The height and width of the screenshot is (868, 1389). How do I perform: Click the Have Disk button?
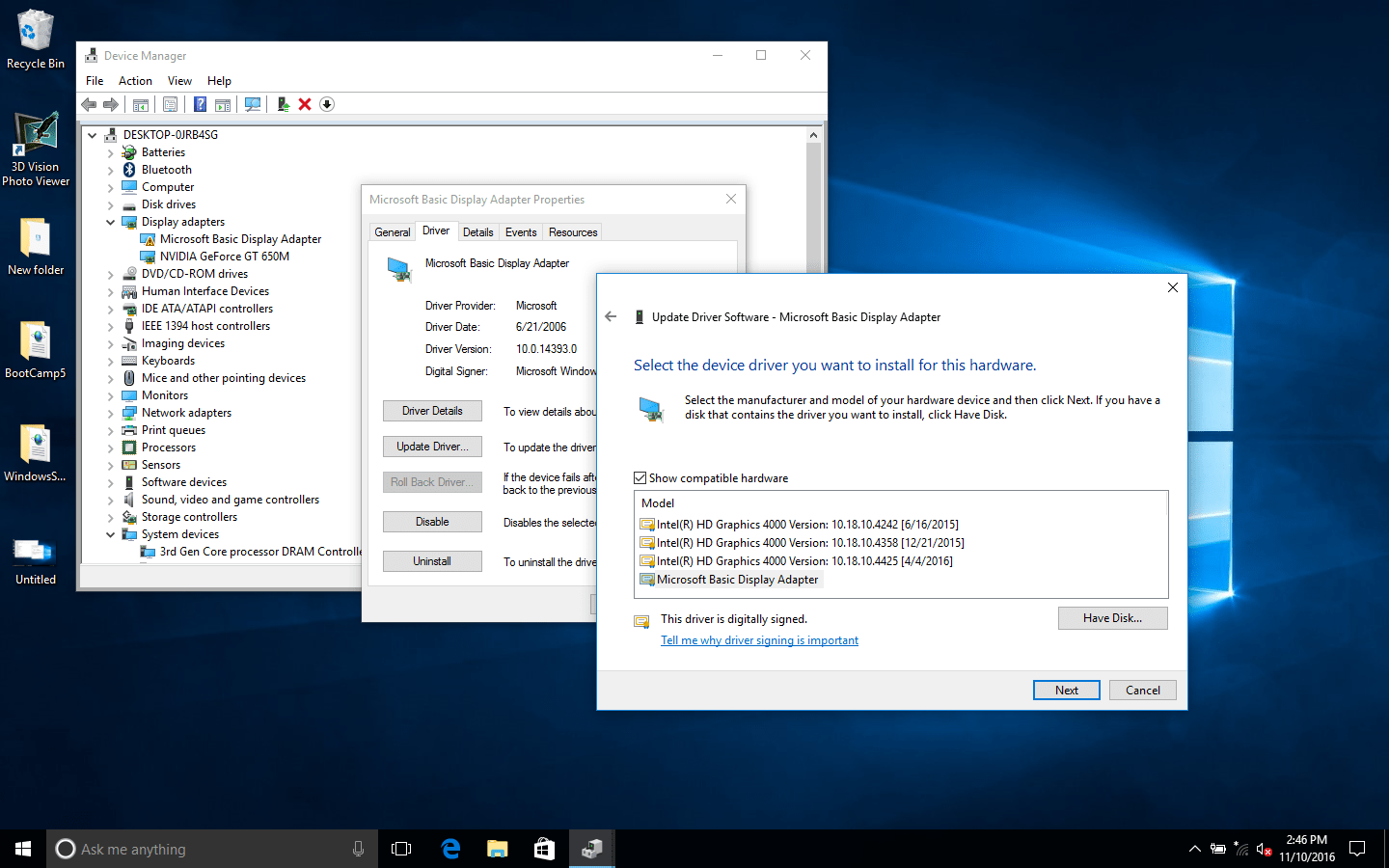tap(1112, 617)
